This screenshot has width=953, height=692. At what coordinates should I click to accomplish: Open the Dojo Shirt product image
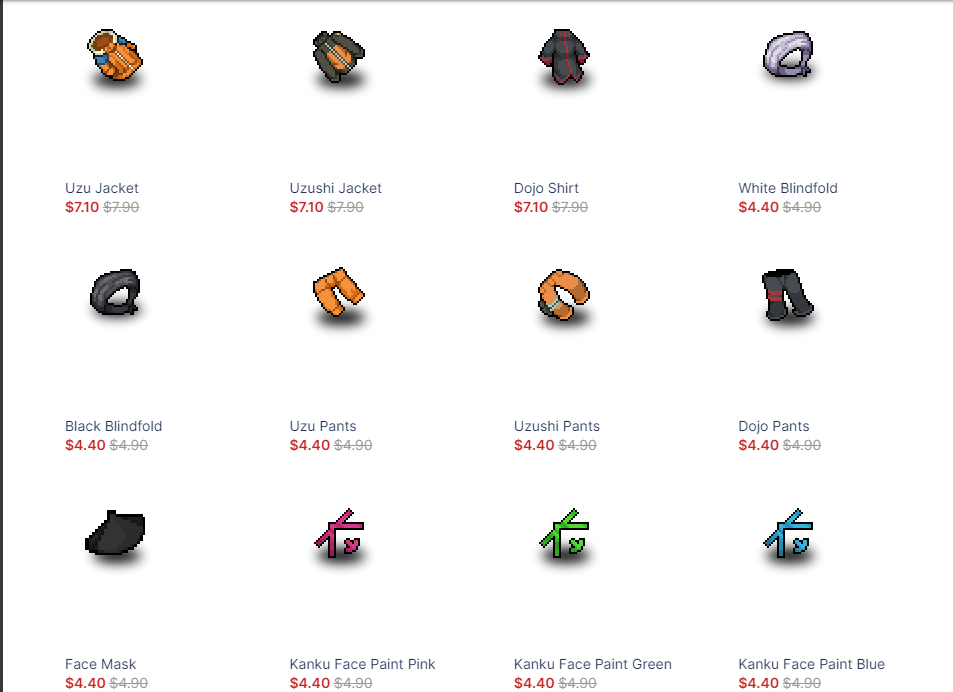pyautogui.click(x=563, y=57)
